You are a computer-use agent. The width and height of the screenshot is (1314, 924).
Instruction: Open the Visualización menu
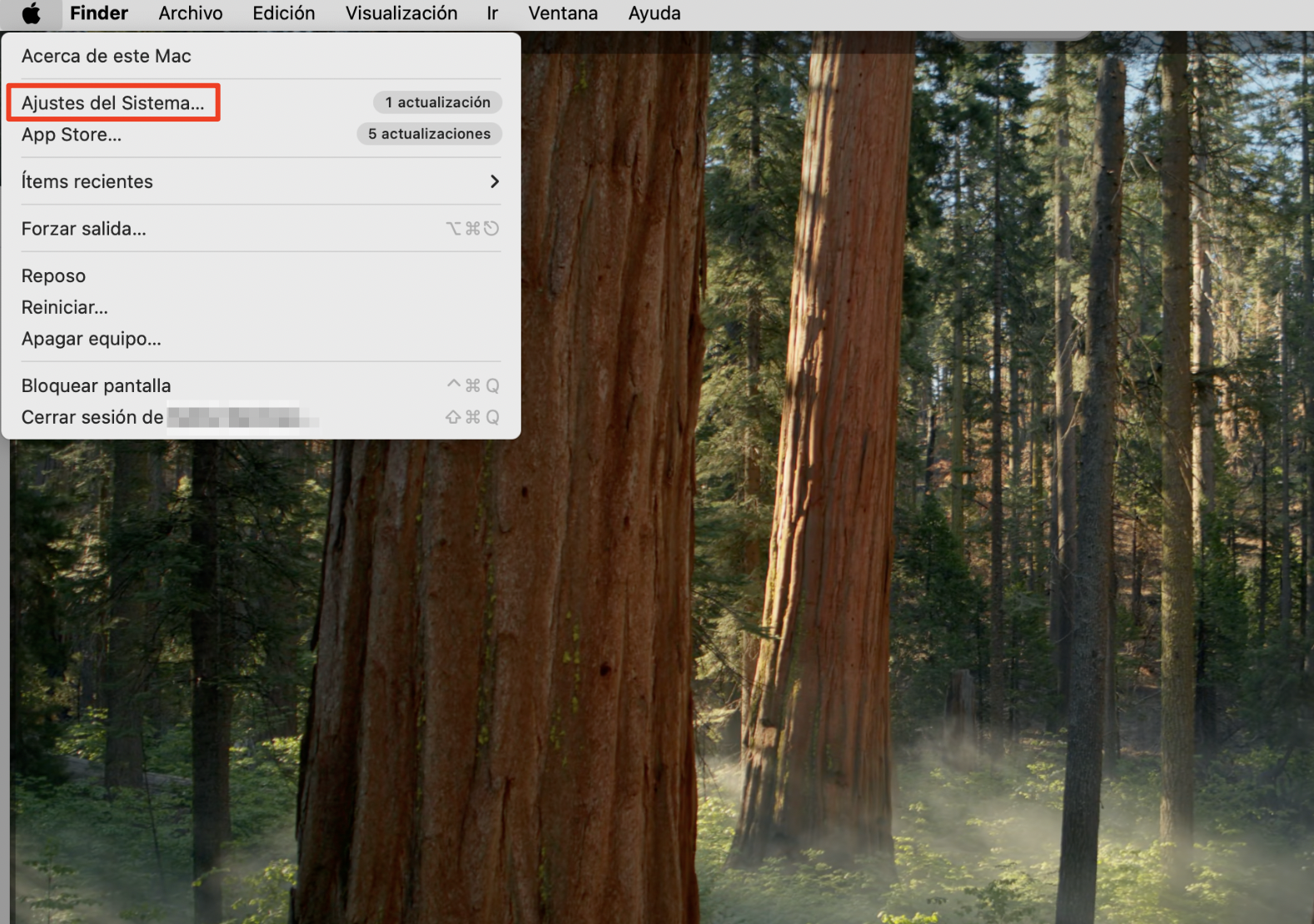(401, 13)
